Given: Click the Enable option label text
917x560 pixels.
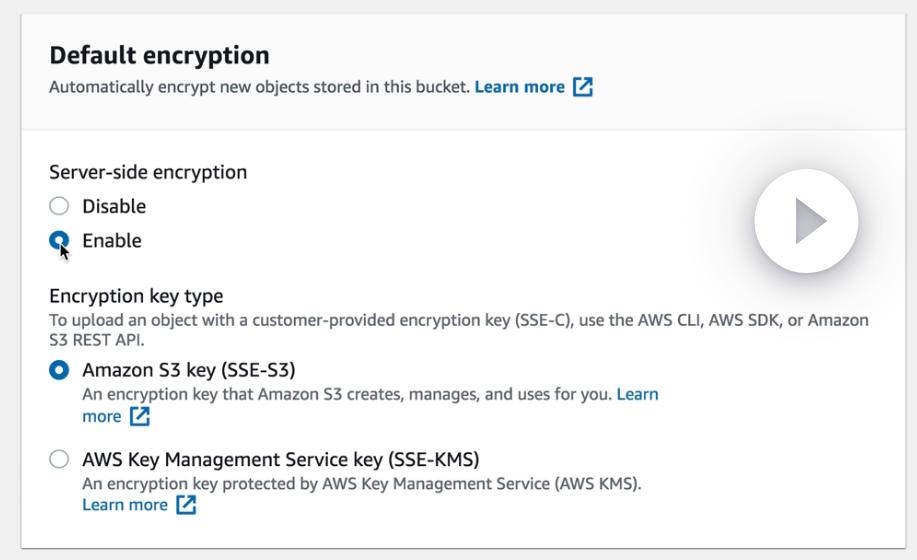Looking at the screenshot, I should click(112, 241).
